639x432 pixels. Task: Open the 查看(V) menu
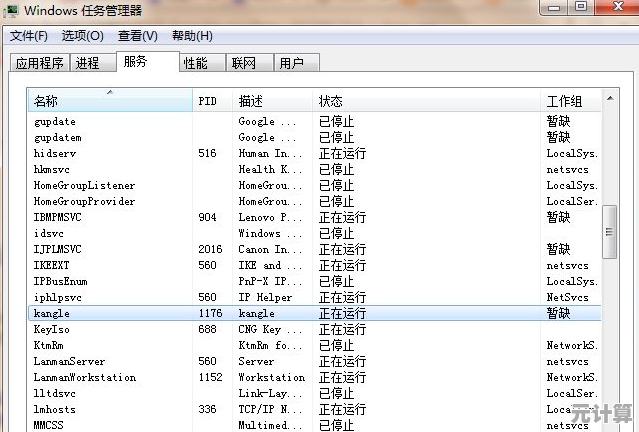pyautogui.click(x=137, y=36)
